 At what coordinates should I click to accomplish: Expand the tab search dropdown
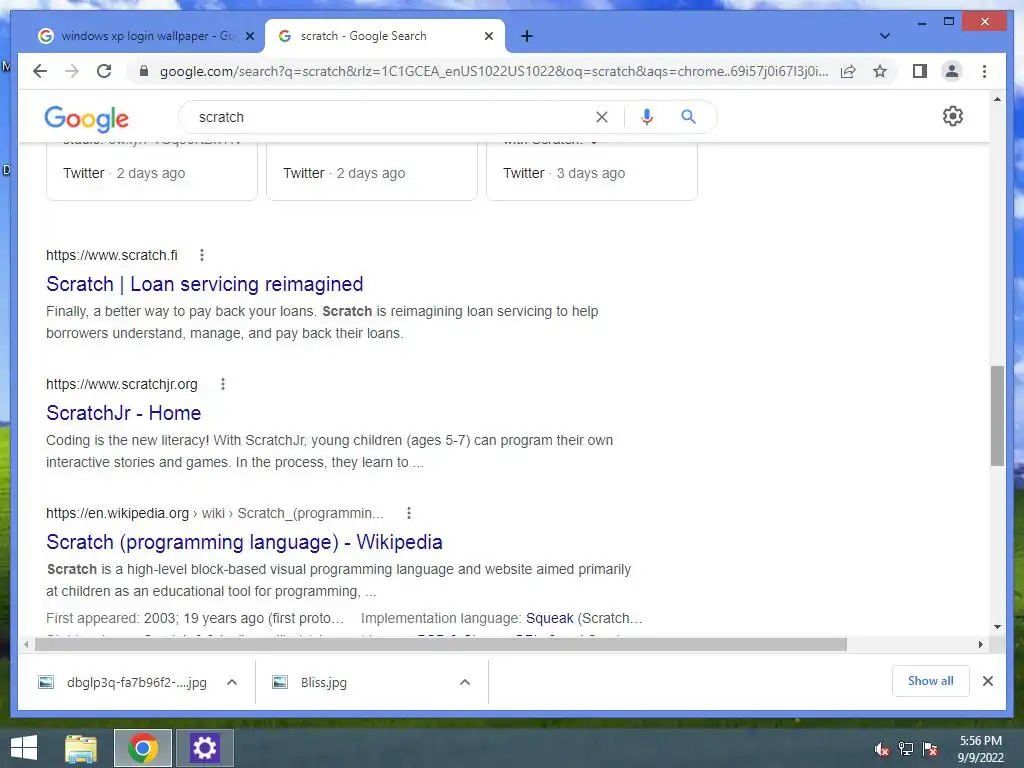[x=885, y=36]
